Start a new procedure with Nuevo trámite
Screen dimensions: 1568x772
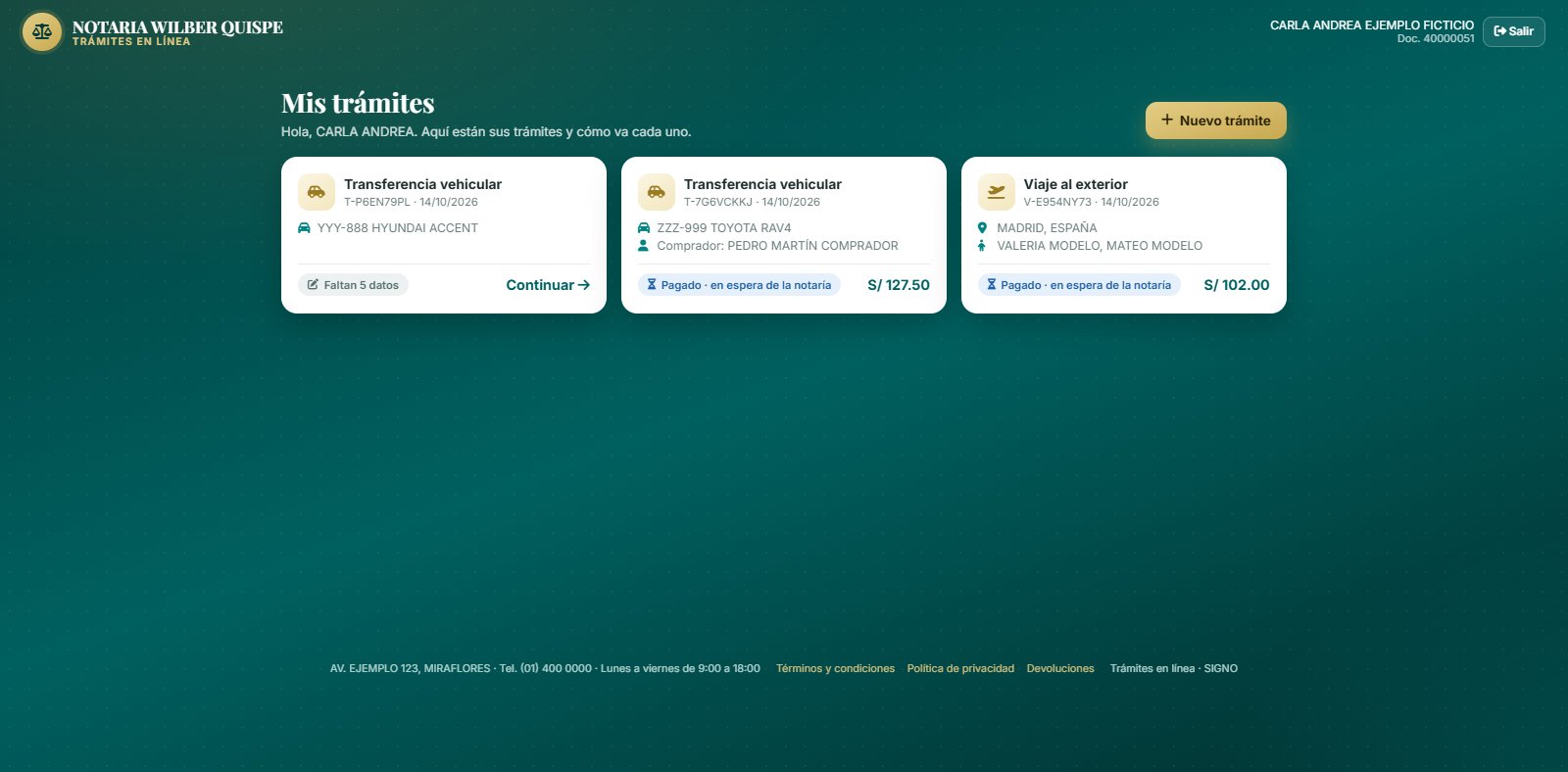(x=1216, y=121)
